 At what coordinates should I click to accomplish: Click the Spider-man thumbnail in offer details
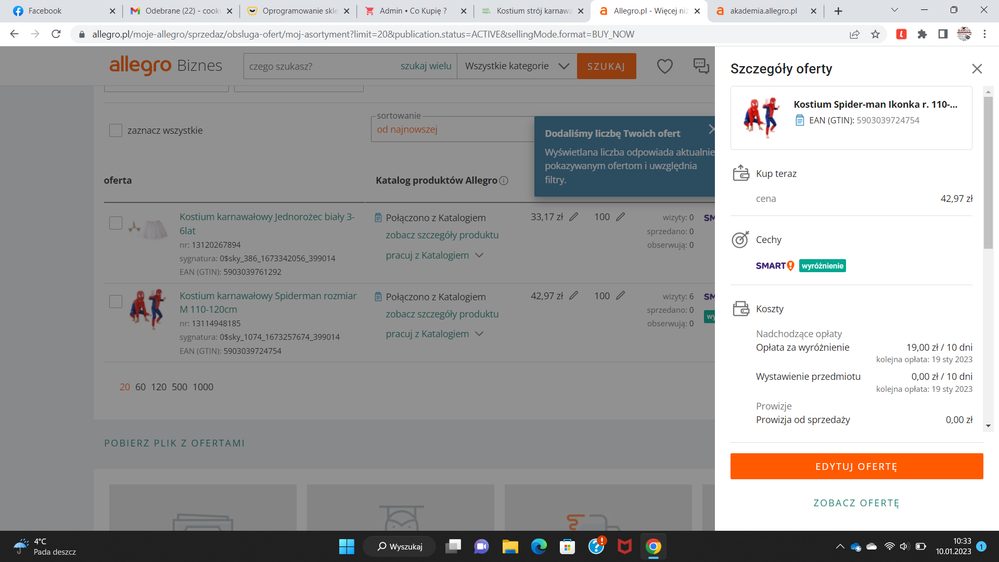[761, 117]
